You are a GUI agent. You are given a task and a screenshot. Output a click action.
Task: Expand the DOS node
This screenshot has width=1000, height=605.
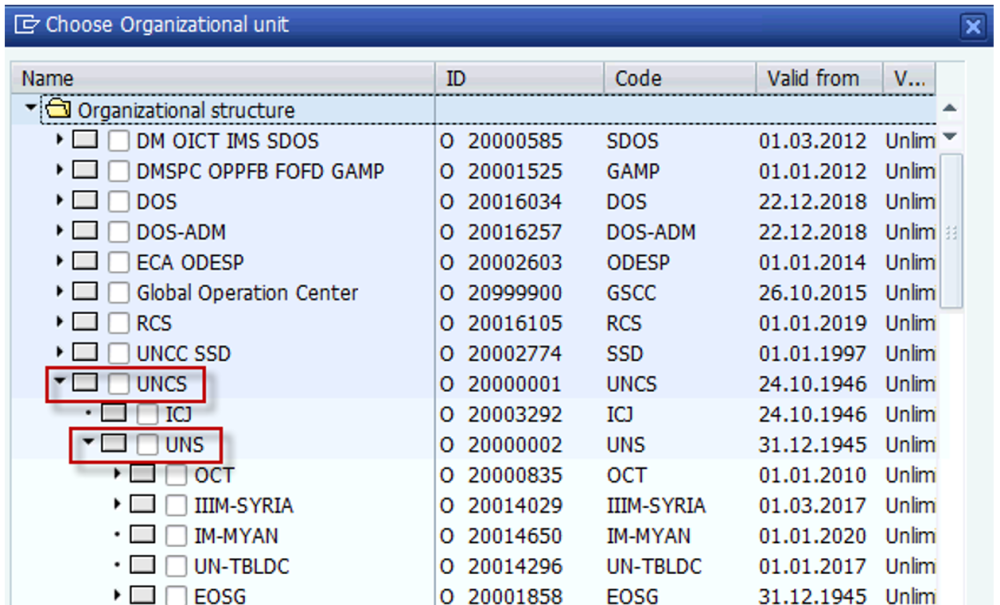point(60,200)
